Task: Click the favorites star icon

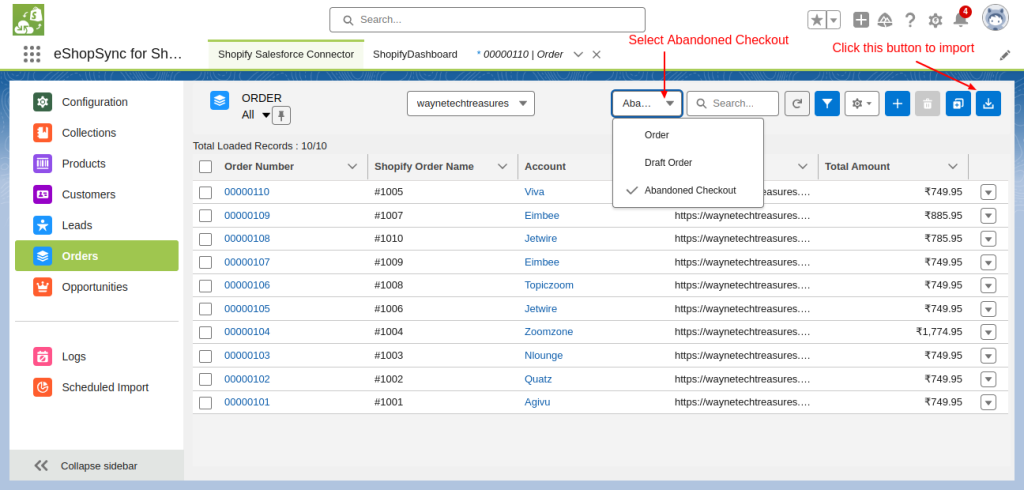Action: coord(817,20)
